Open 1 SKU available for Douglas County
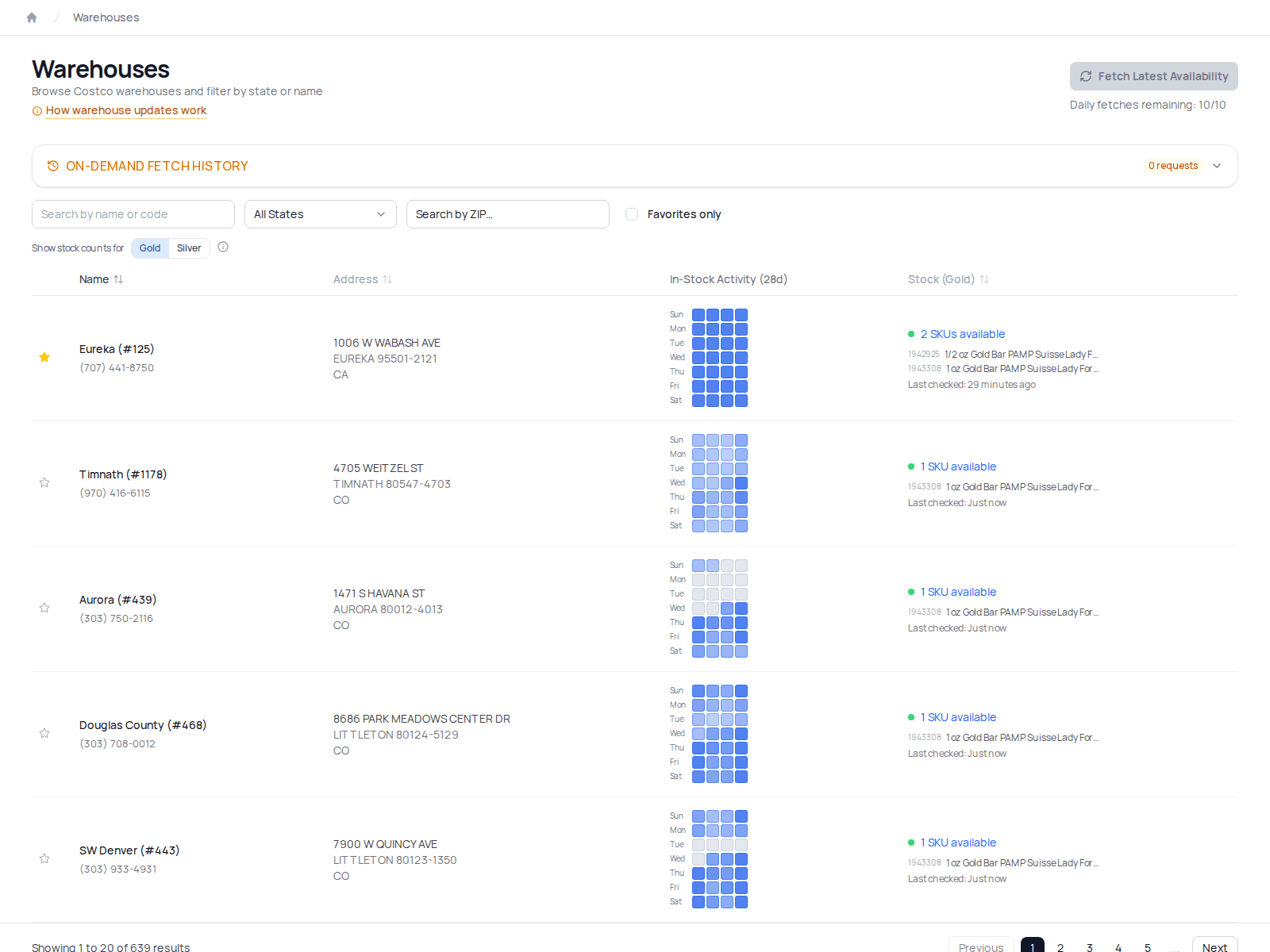The height and width of the screenshot is (952, 1270). (958, 717)
